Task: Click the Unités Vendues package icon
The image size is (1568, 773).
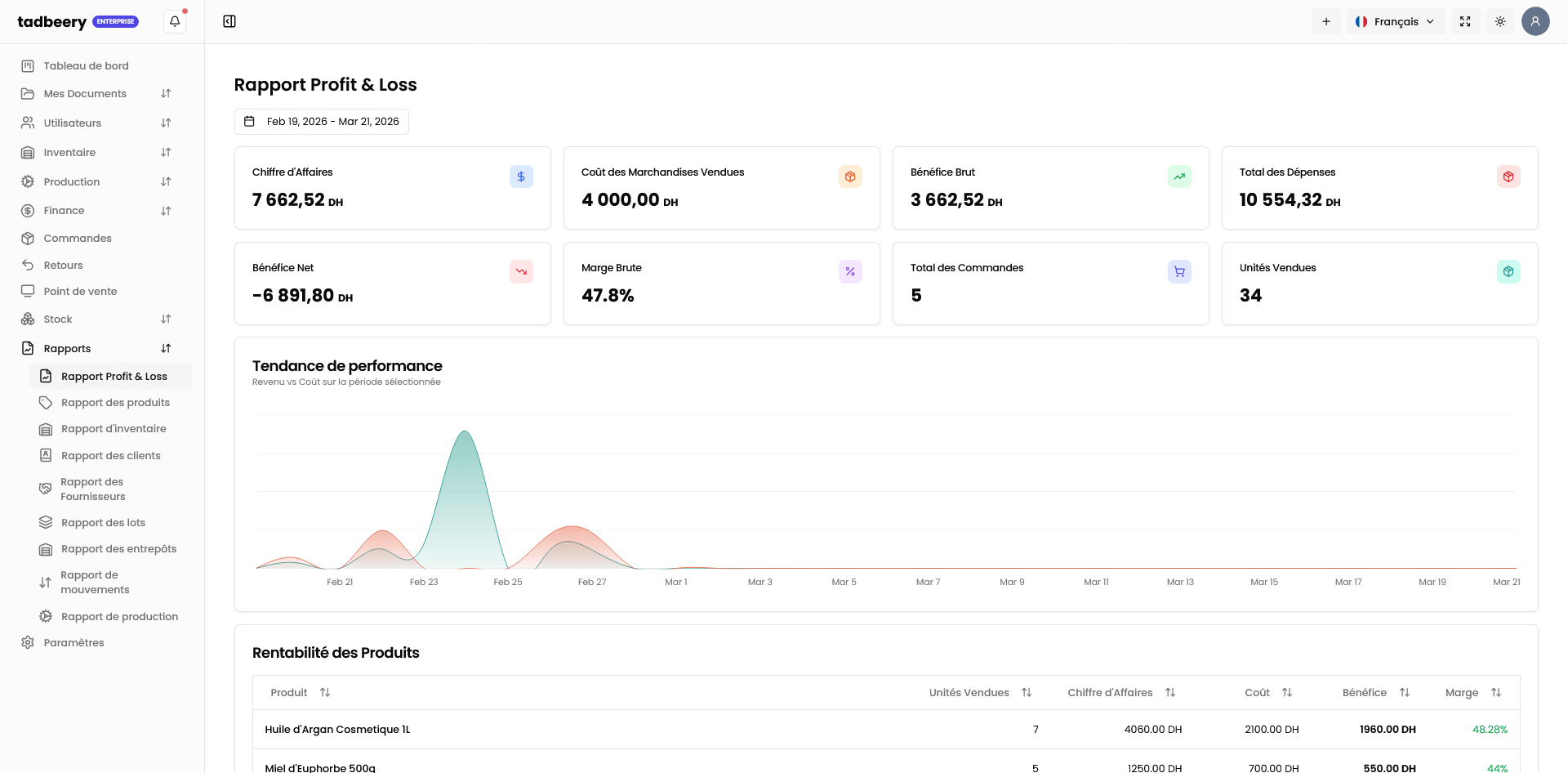Action: point(1508,271)
